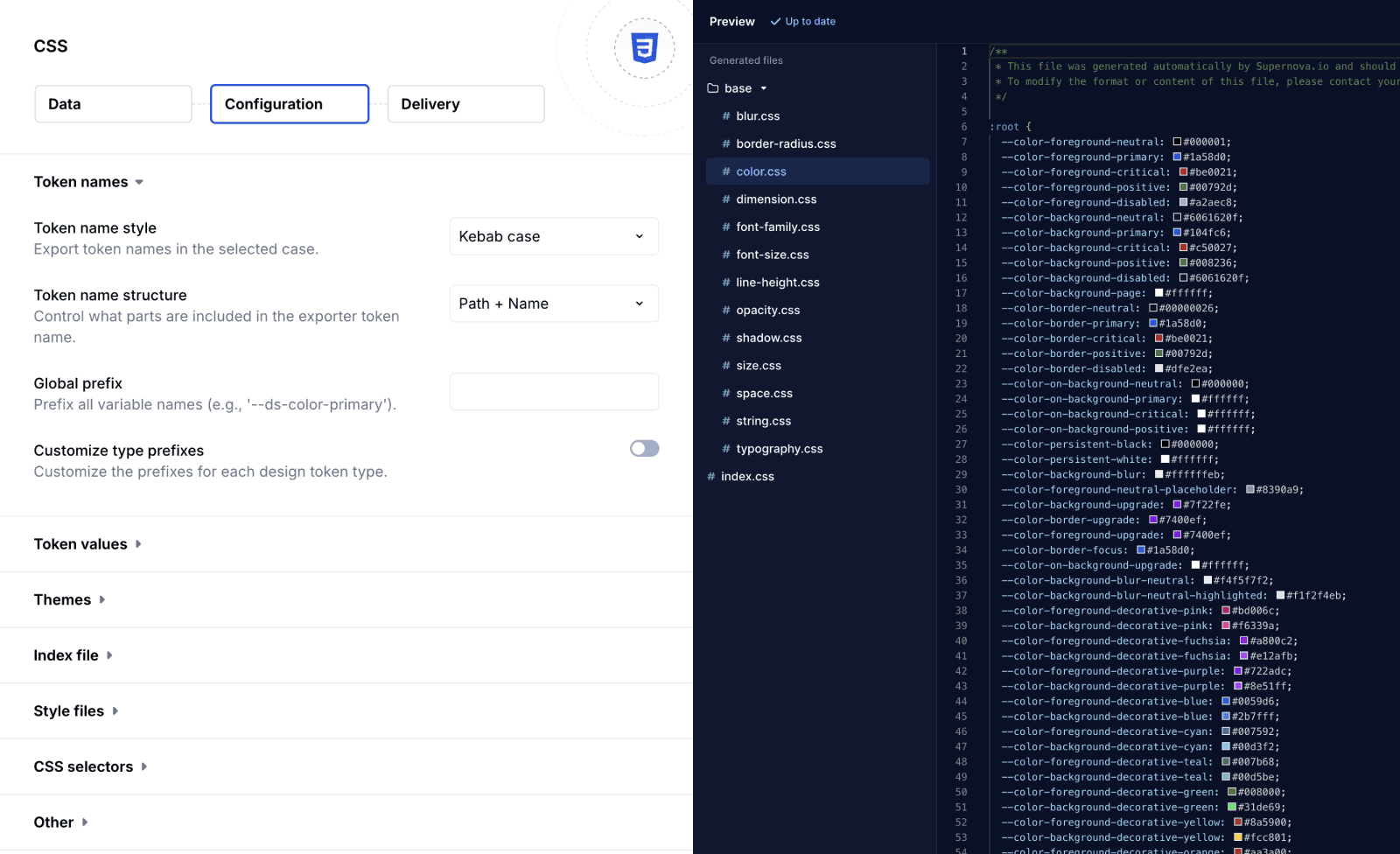This screenshot has height=854, width=1400.
Task: Click the Generated files heading
Action: 746,60
